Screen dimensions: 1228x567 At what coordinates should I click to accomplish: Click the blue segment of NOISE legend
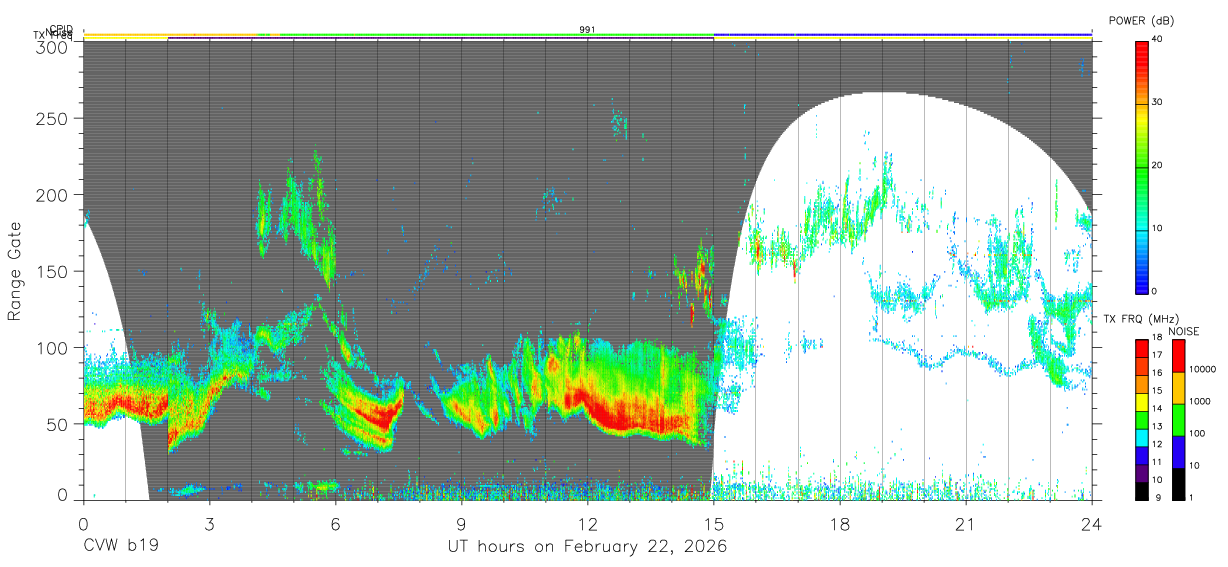pyautogui.click(x=1177, y=452)
